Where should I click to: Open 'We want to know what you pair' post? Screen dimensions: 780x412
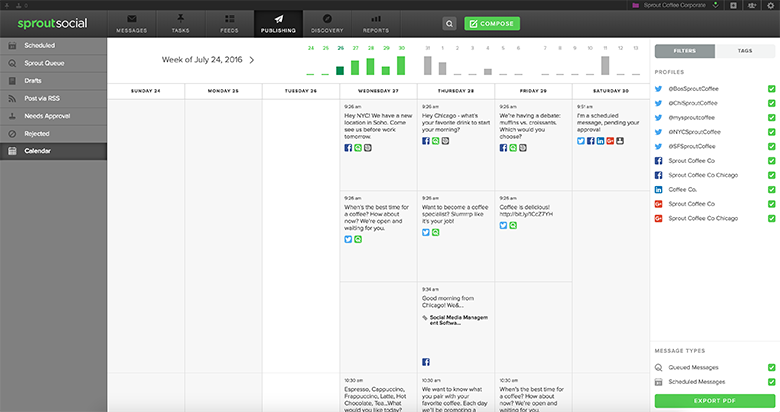[x=455, y=394]
